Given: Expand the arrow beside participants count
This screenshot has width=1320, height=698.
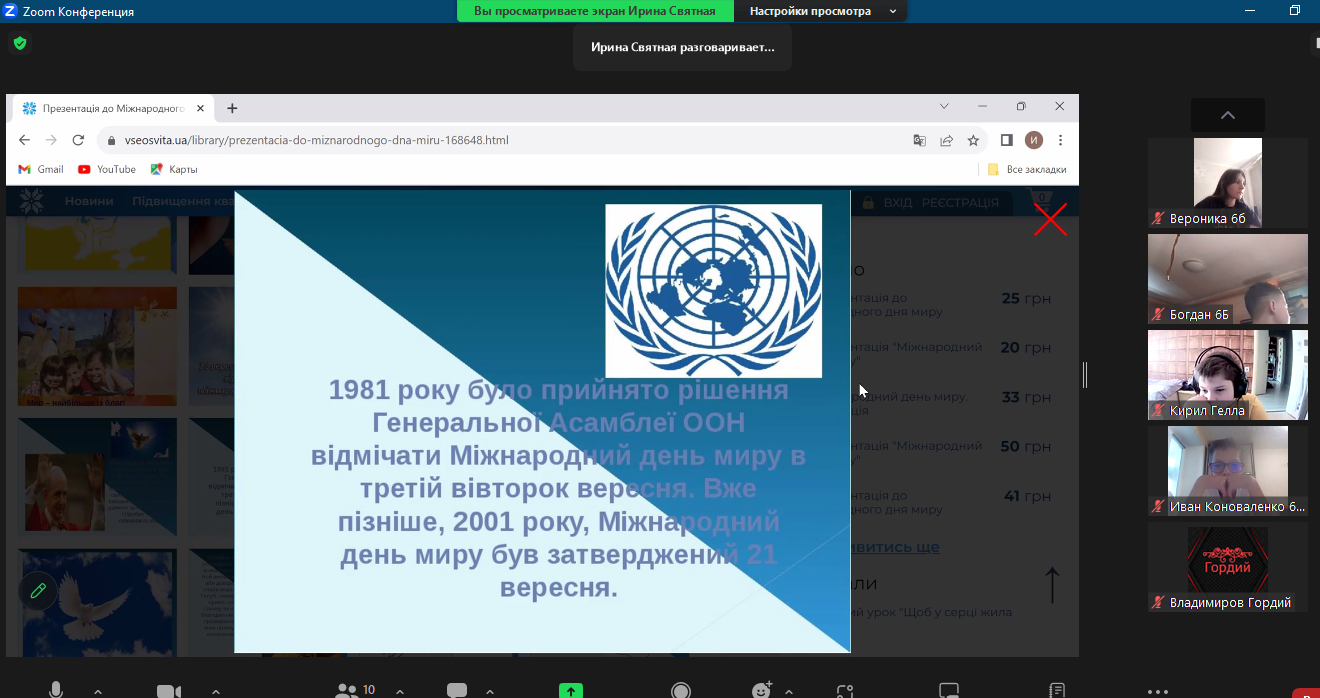Looking at the screenshot, I should coord(400,691).
